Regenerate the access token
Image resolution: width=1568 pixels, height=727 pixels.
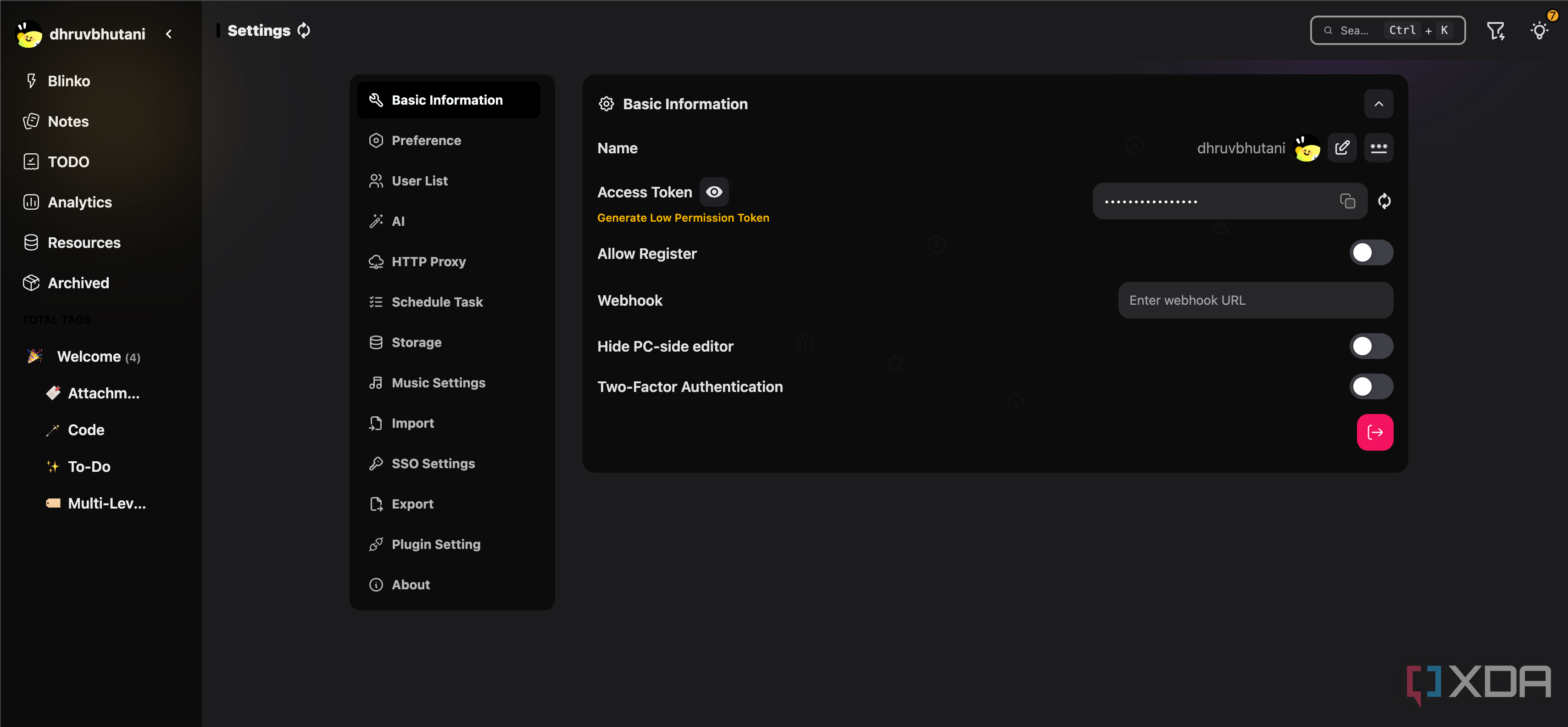[1384, 201]
